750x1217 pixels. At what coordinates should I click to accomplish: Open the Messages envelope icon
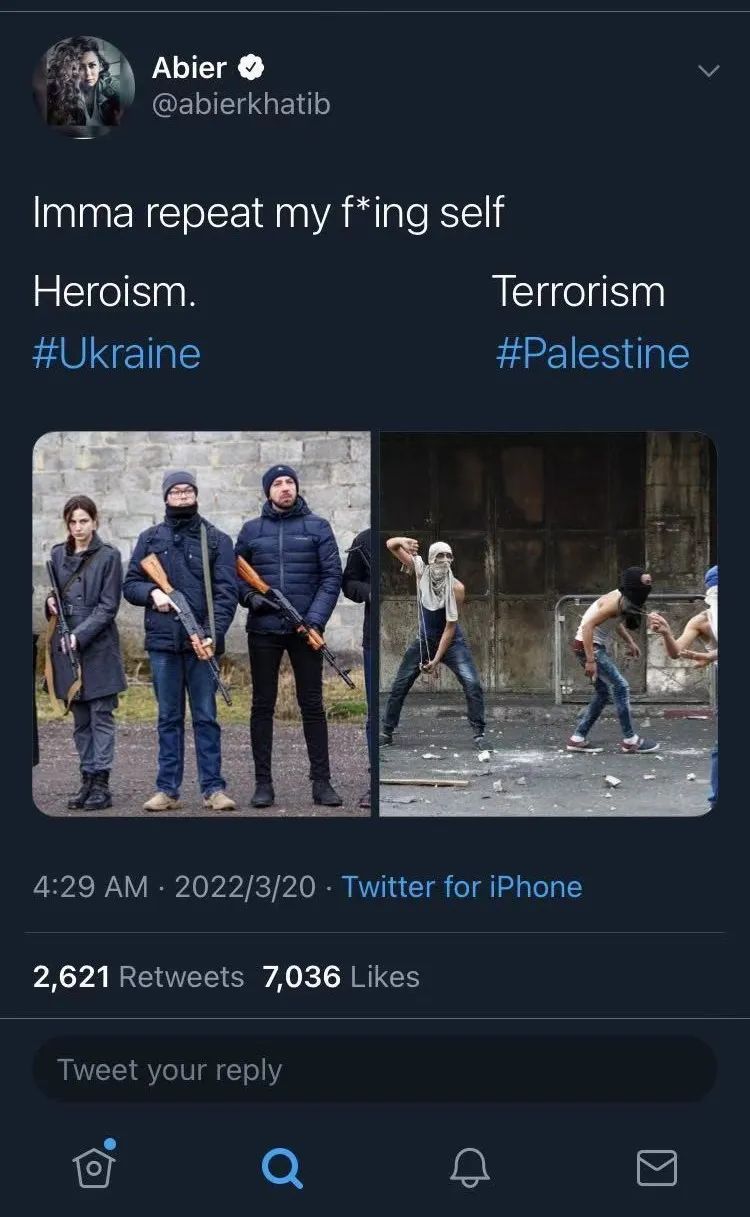coord(656,1167)
